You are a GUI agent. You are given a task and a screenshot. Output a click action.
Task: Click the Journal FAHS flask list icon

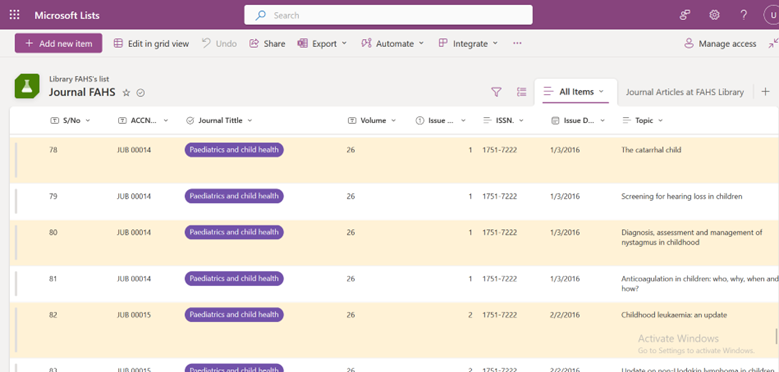point(27,86)
